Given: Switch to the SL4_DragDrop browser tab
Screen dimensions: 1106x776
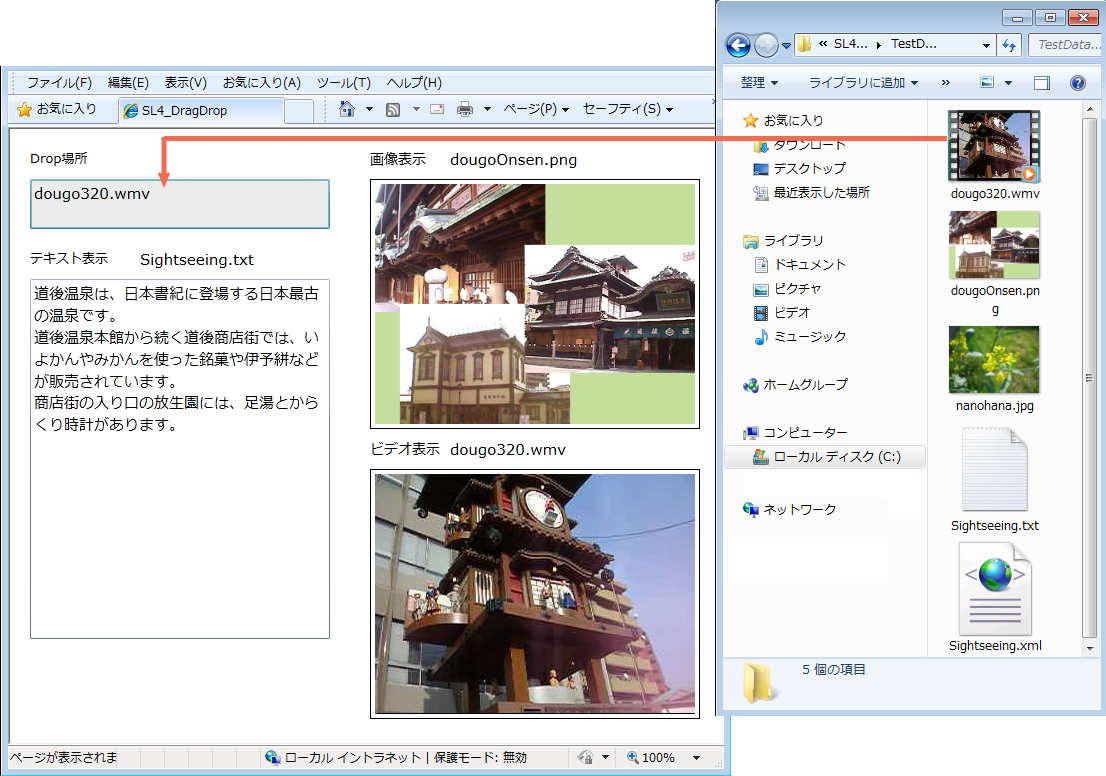Looking at the screenshot, I should (200, 111).
